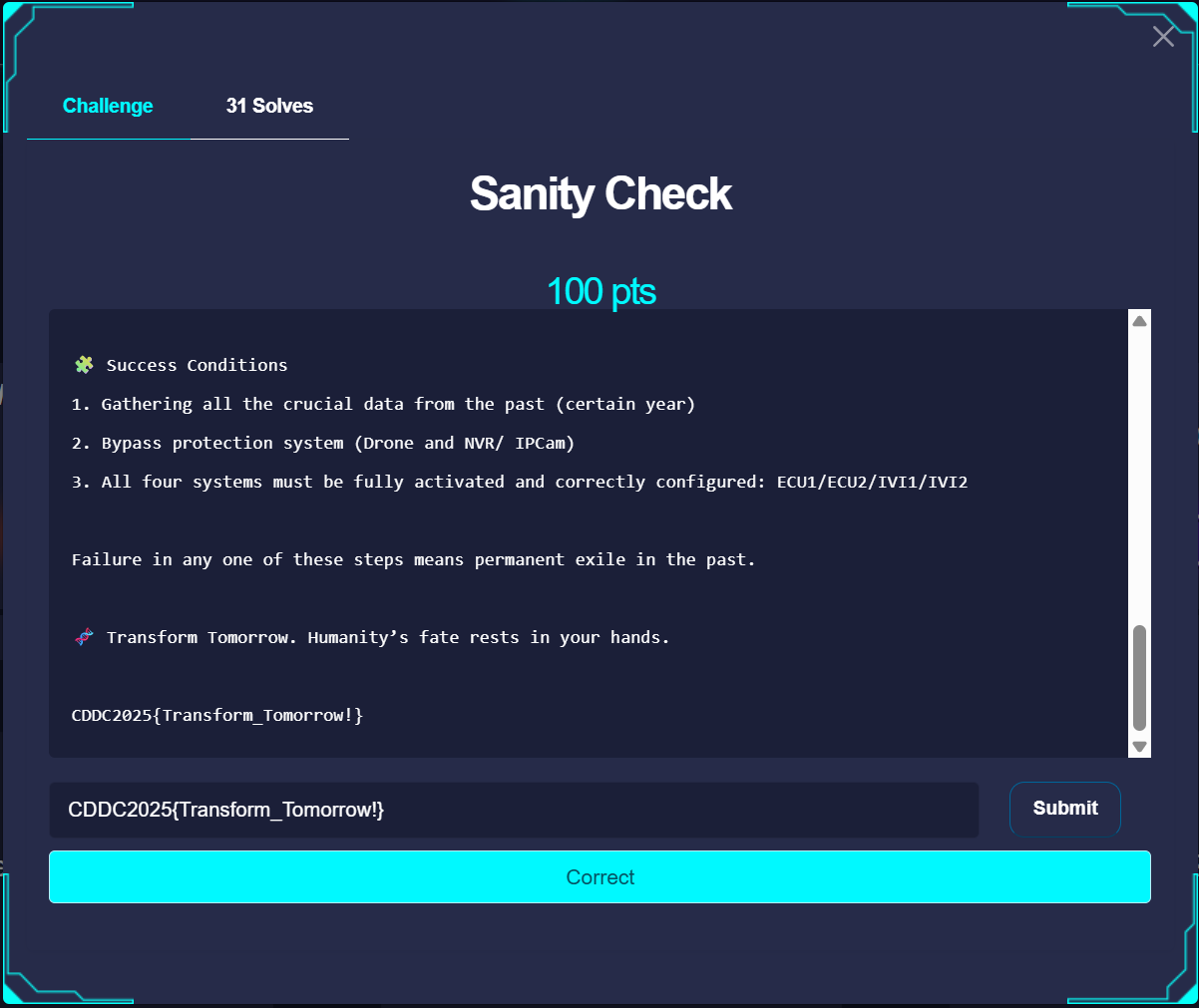Screen dimensions: 1199x1008
Task: Switch to the Challenge tab
Action: click(108, 106)
